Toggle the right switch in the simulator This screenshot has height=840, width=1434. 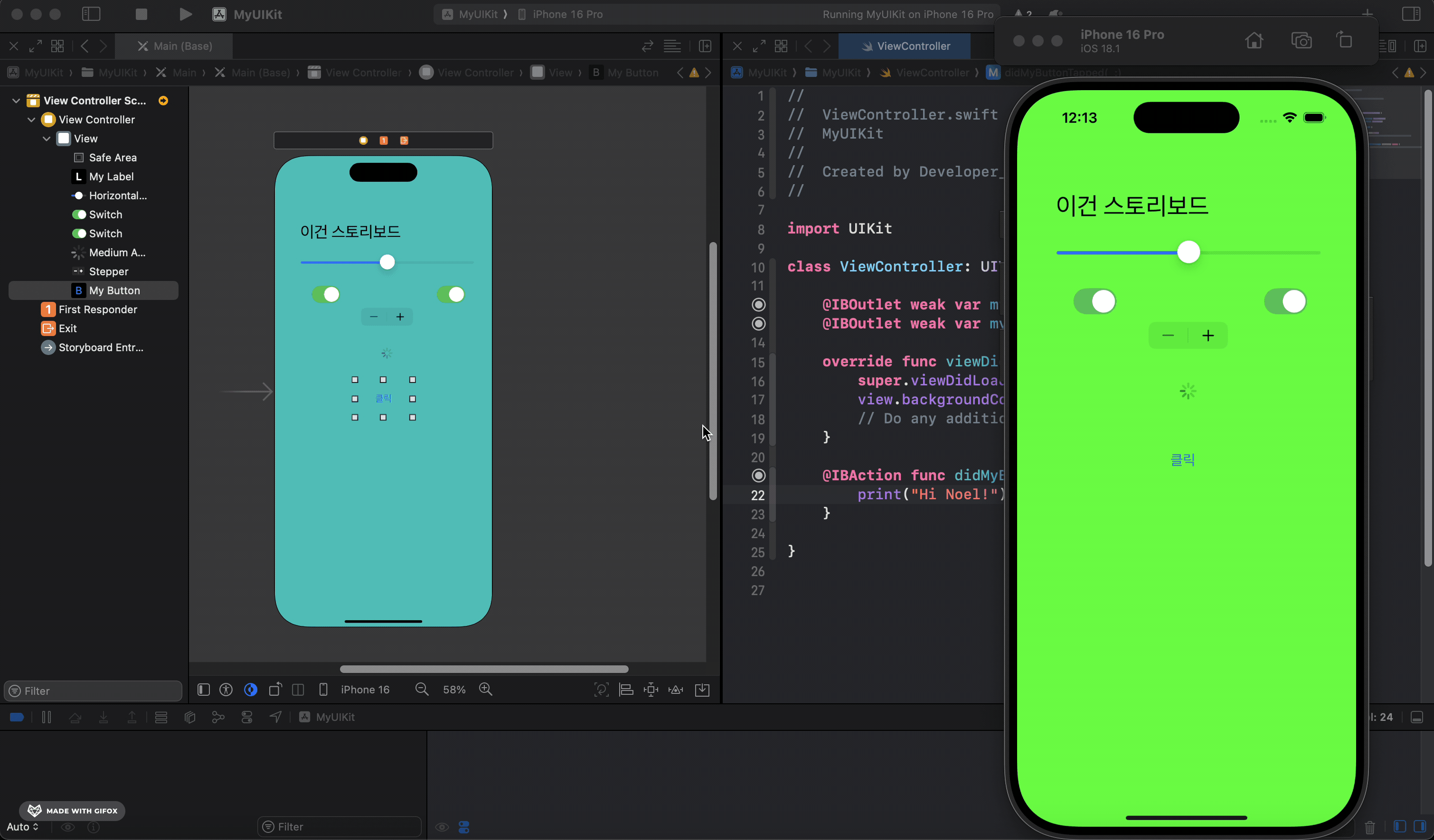[x=1284, y=301]
